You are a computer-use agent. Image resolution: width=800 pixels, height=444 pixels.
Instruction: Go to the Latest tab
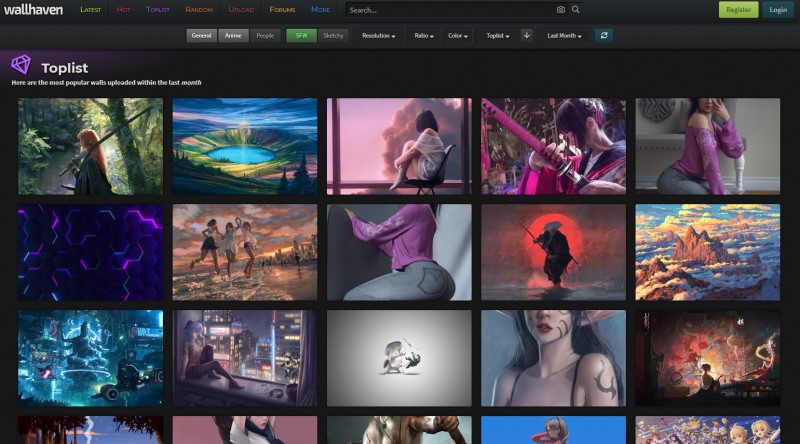pyautogui.click(x=90, y=10)
